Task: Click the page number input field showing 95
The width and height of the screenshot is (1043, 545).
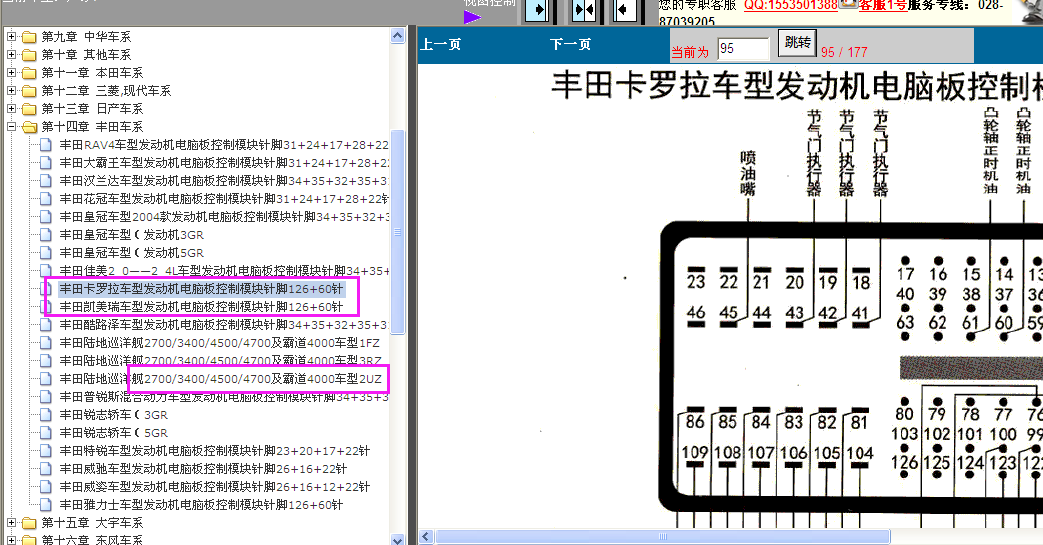Action: [743, 49]
